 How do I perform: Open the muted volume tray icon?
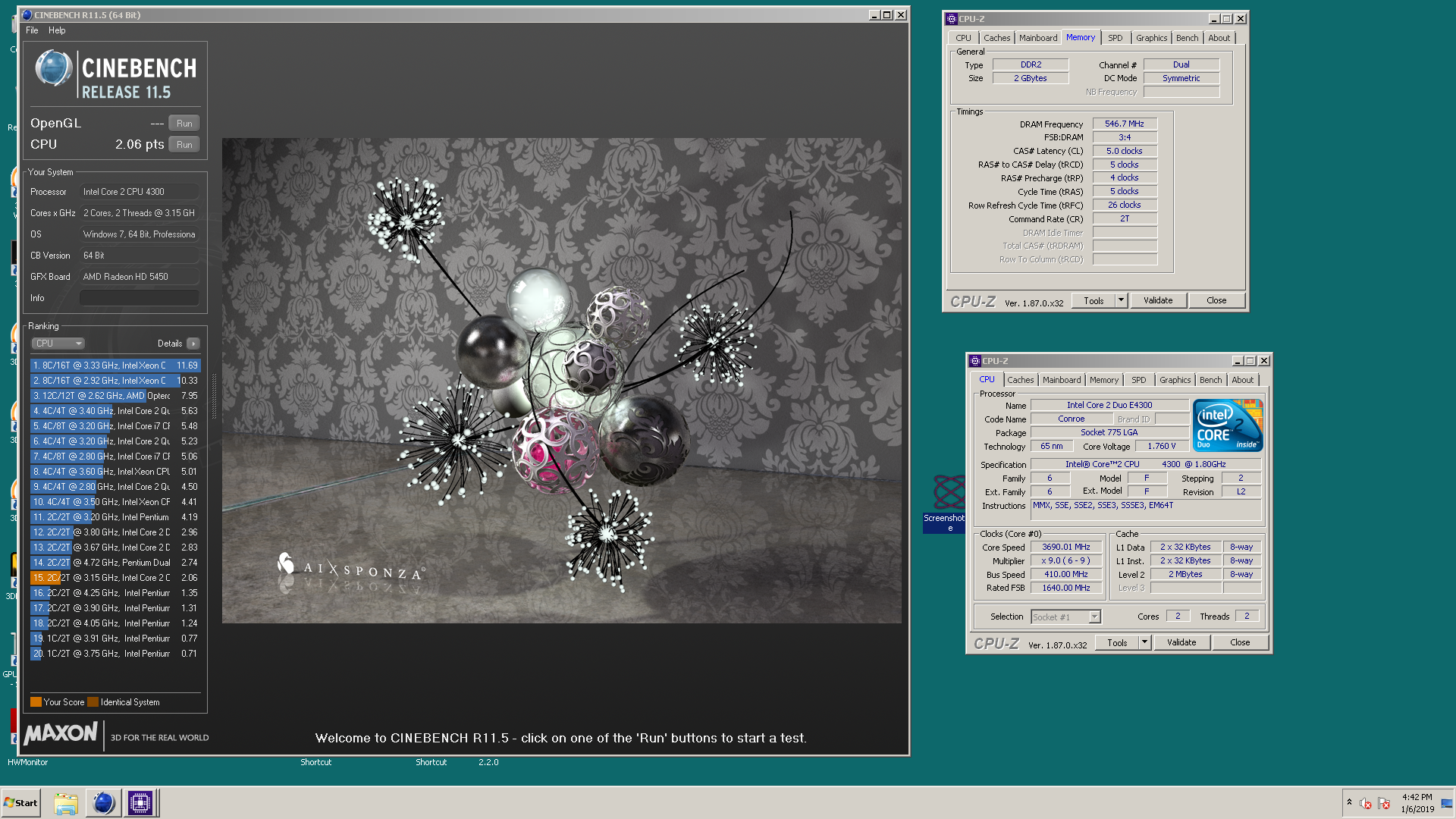(x=1366, y=804)
